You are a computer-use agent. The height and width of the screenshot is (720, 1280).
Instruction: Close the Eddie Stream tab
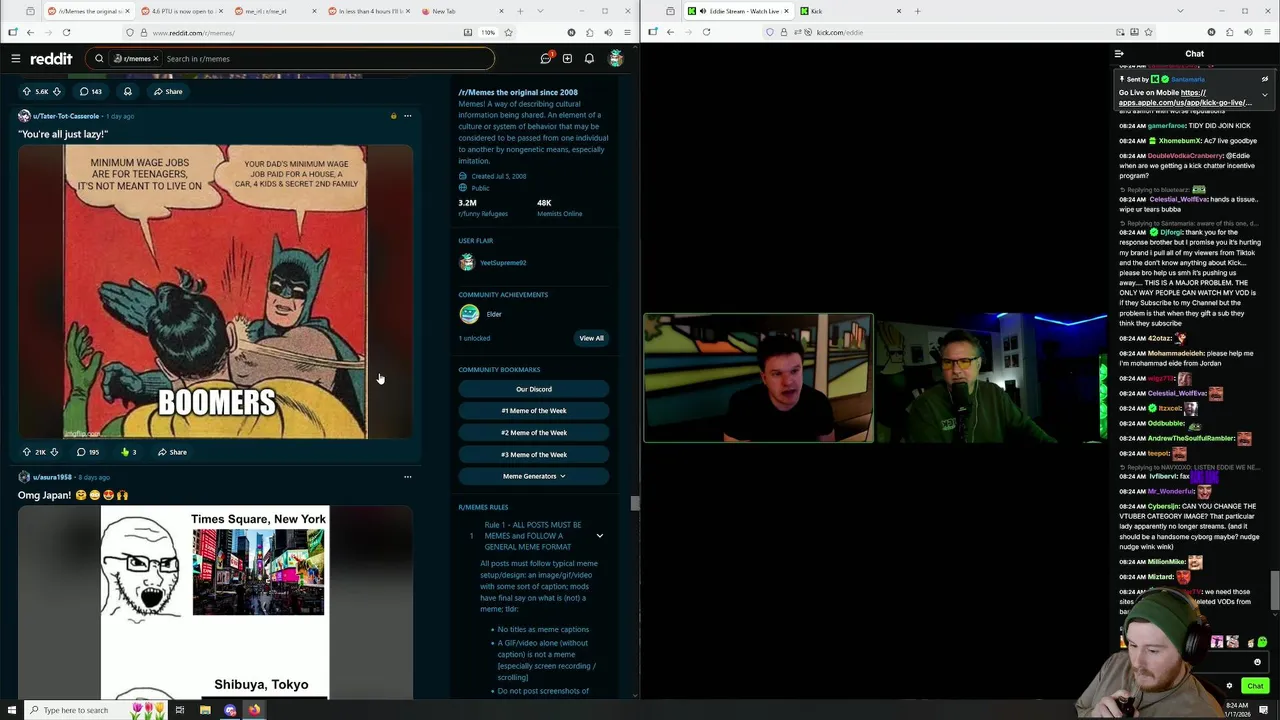coord(786,11)
